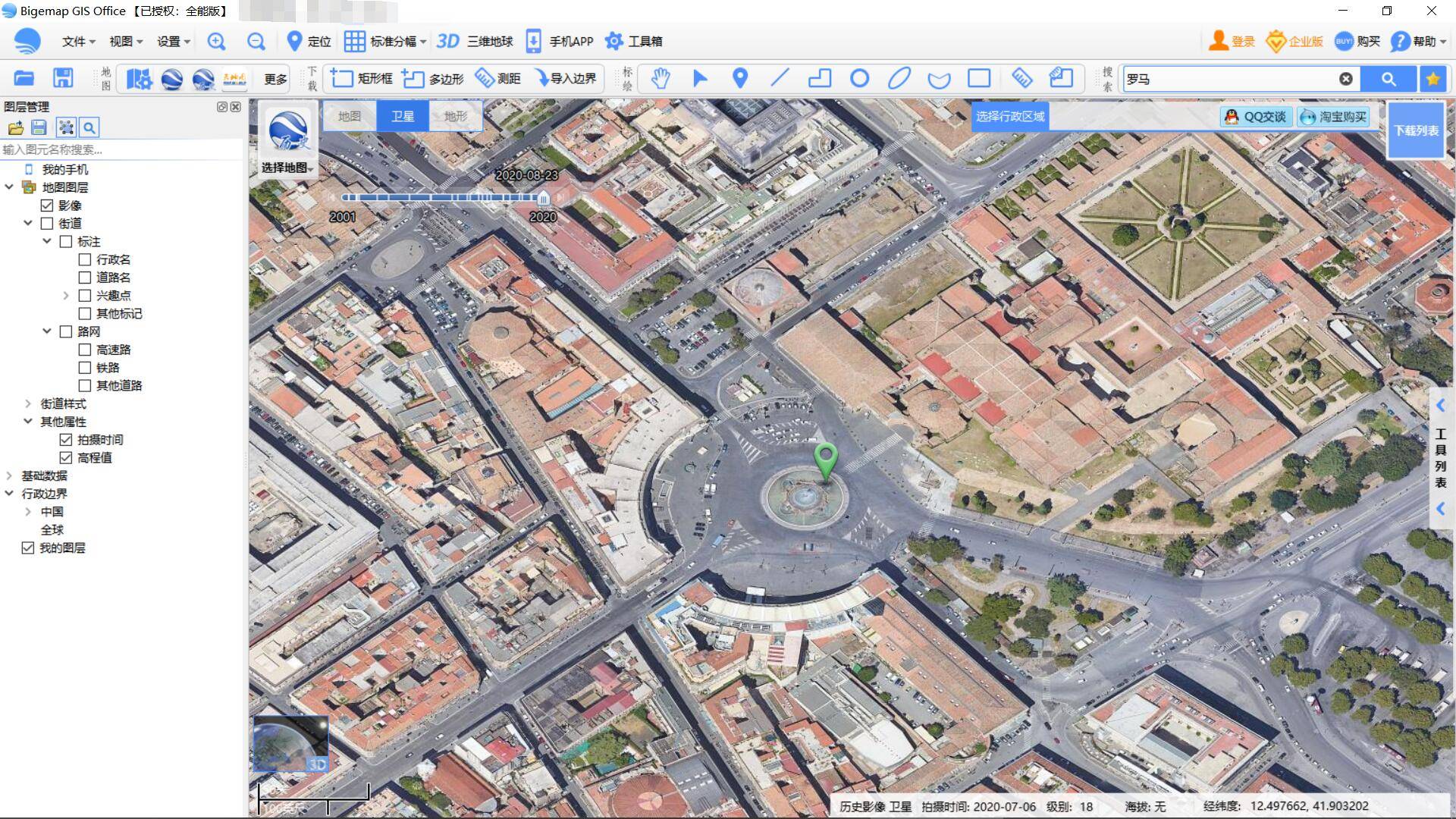1456x819 pixels.
Task: Switch to the 地图 map tab
Action: tap(350, 116)
